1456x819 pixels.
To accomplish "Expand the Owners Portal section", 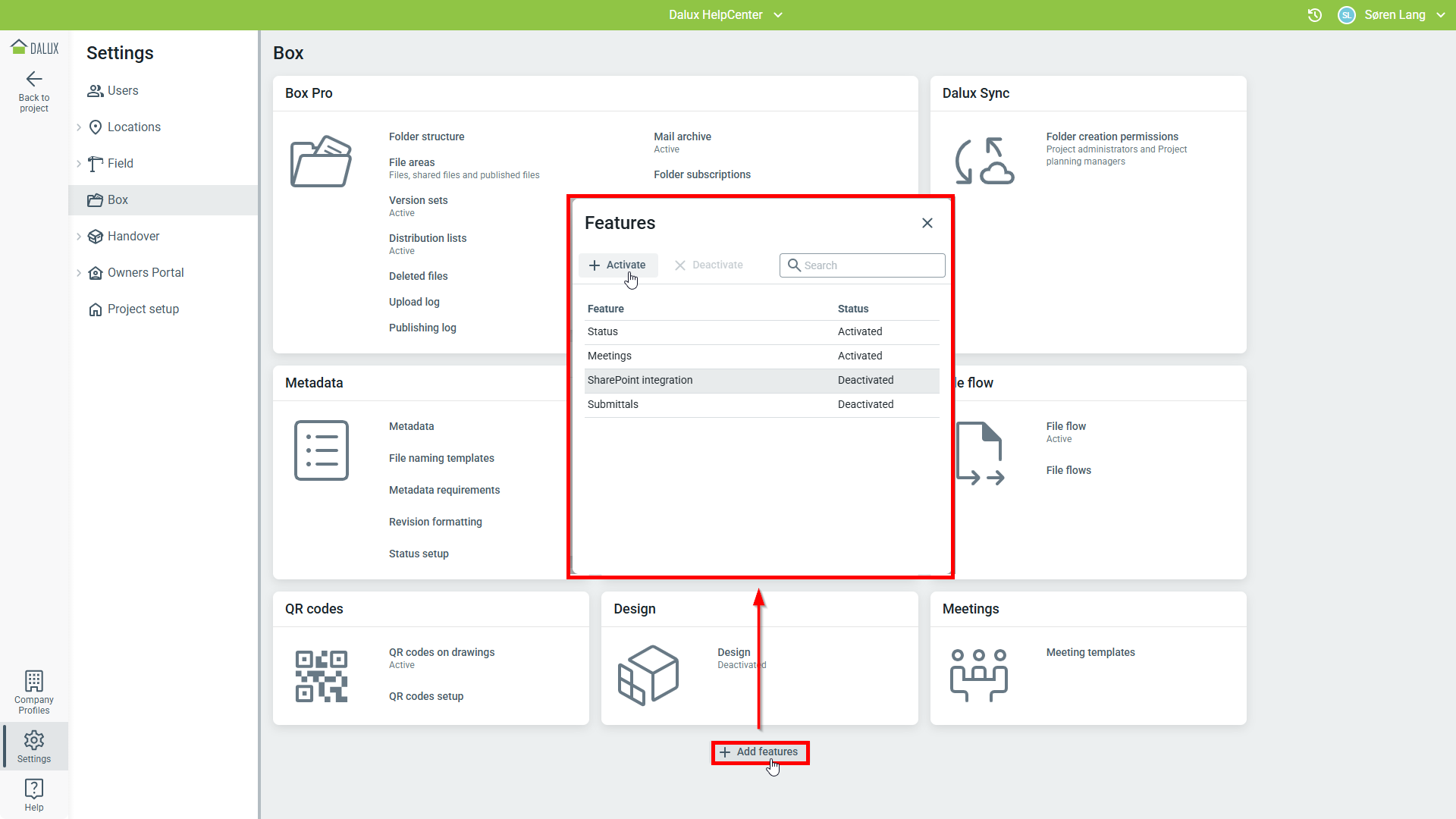I will pos(79,273).
